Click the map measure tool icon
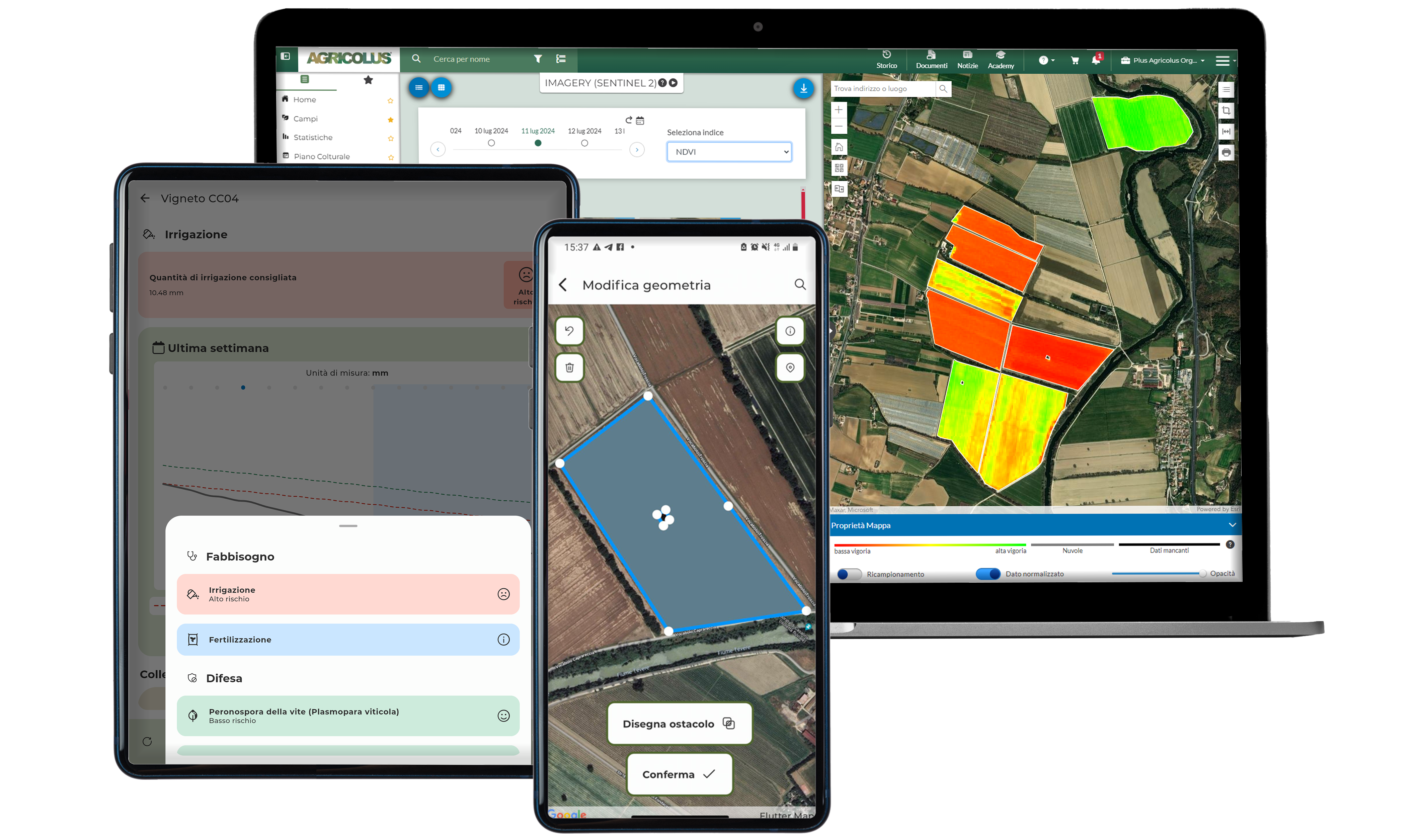 pos(1226,132)
